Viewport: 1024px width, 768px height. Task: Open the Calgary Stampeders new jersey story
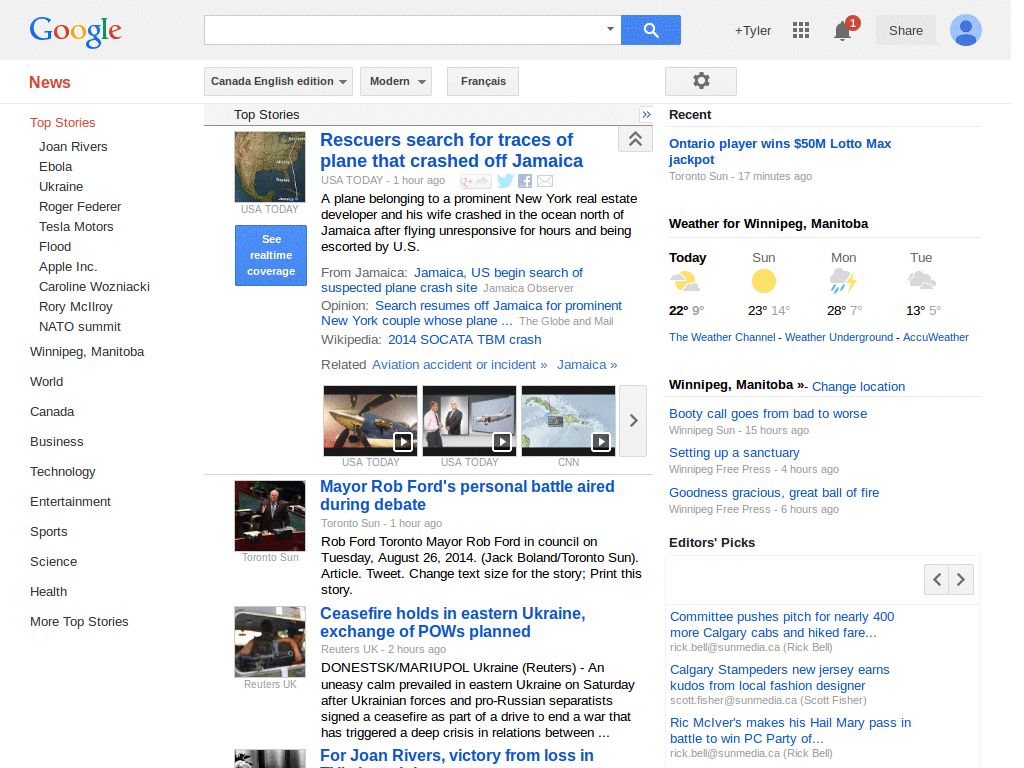(780, 677)
